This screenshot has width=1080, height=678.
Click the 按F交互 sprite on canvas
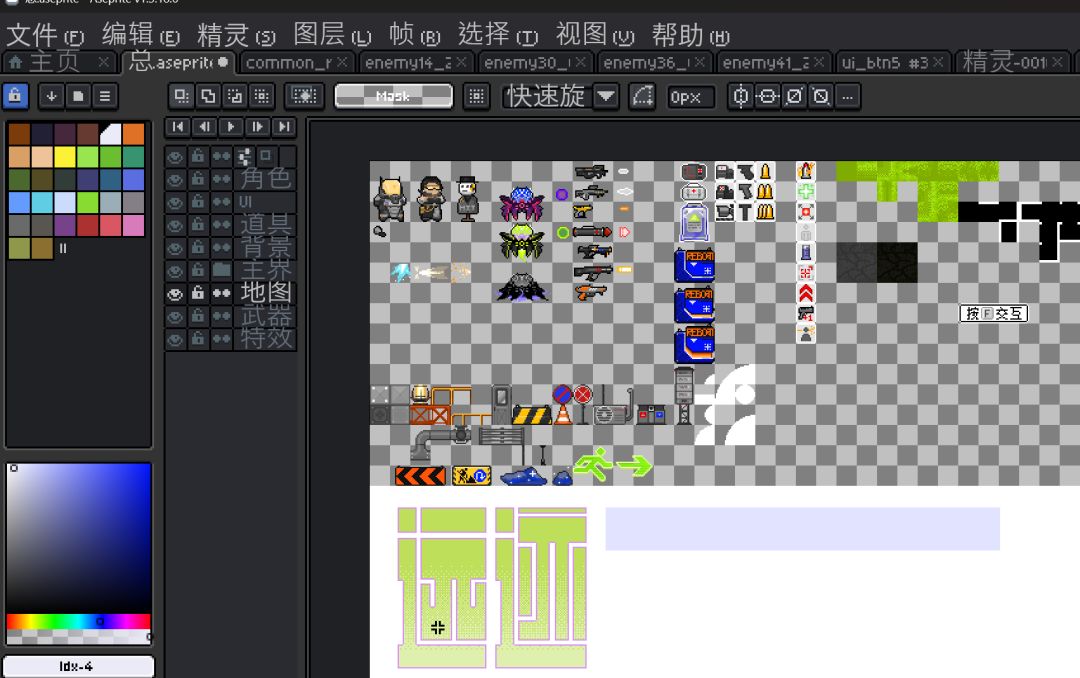[x=993, y=314]
